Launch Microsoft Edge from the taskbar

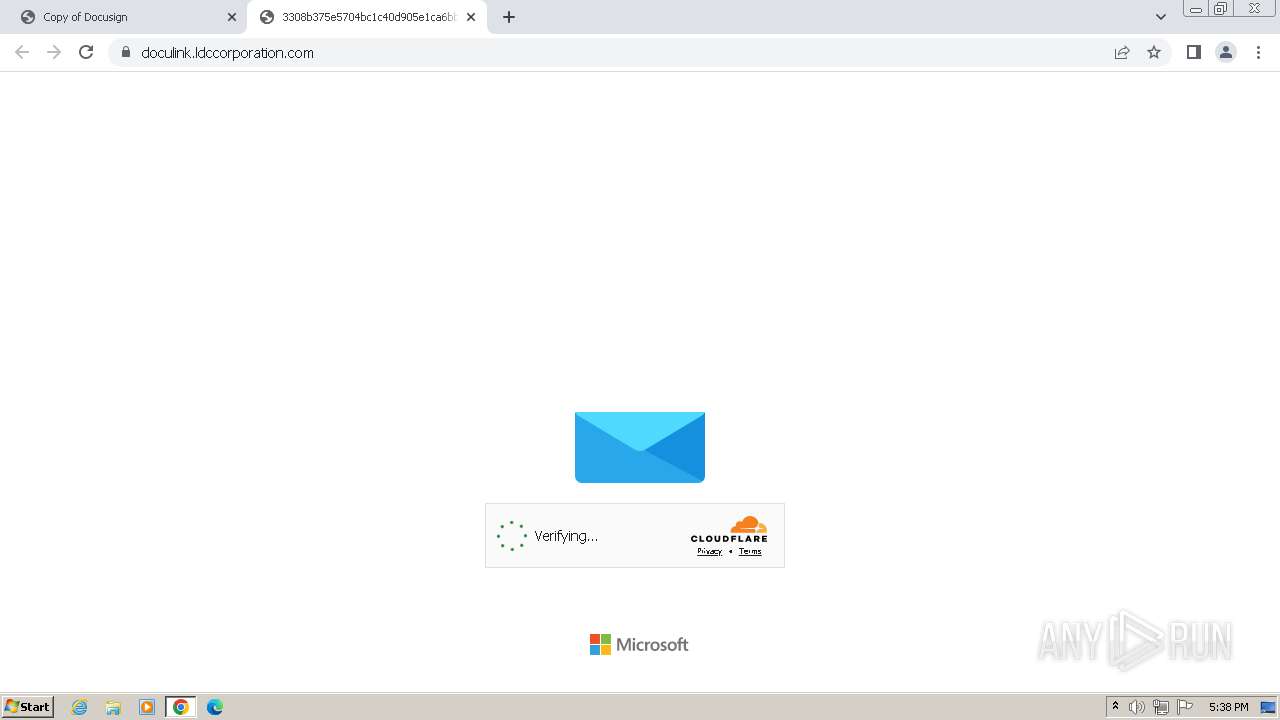tap(215, 707)
